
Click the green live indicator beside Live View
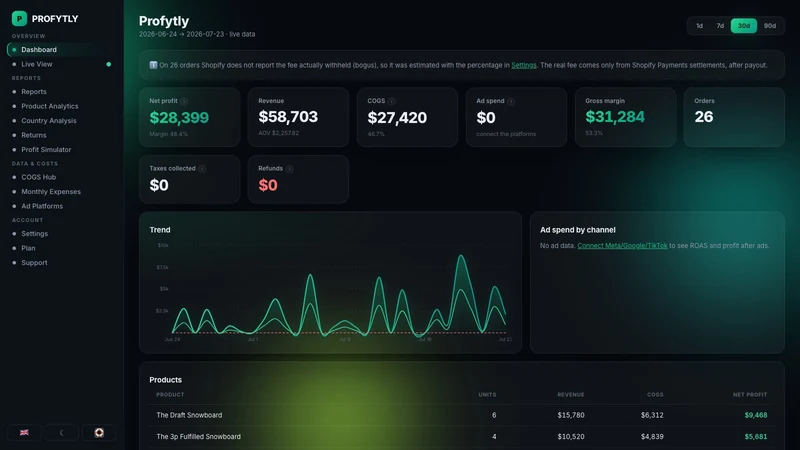109,64
